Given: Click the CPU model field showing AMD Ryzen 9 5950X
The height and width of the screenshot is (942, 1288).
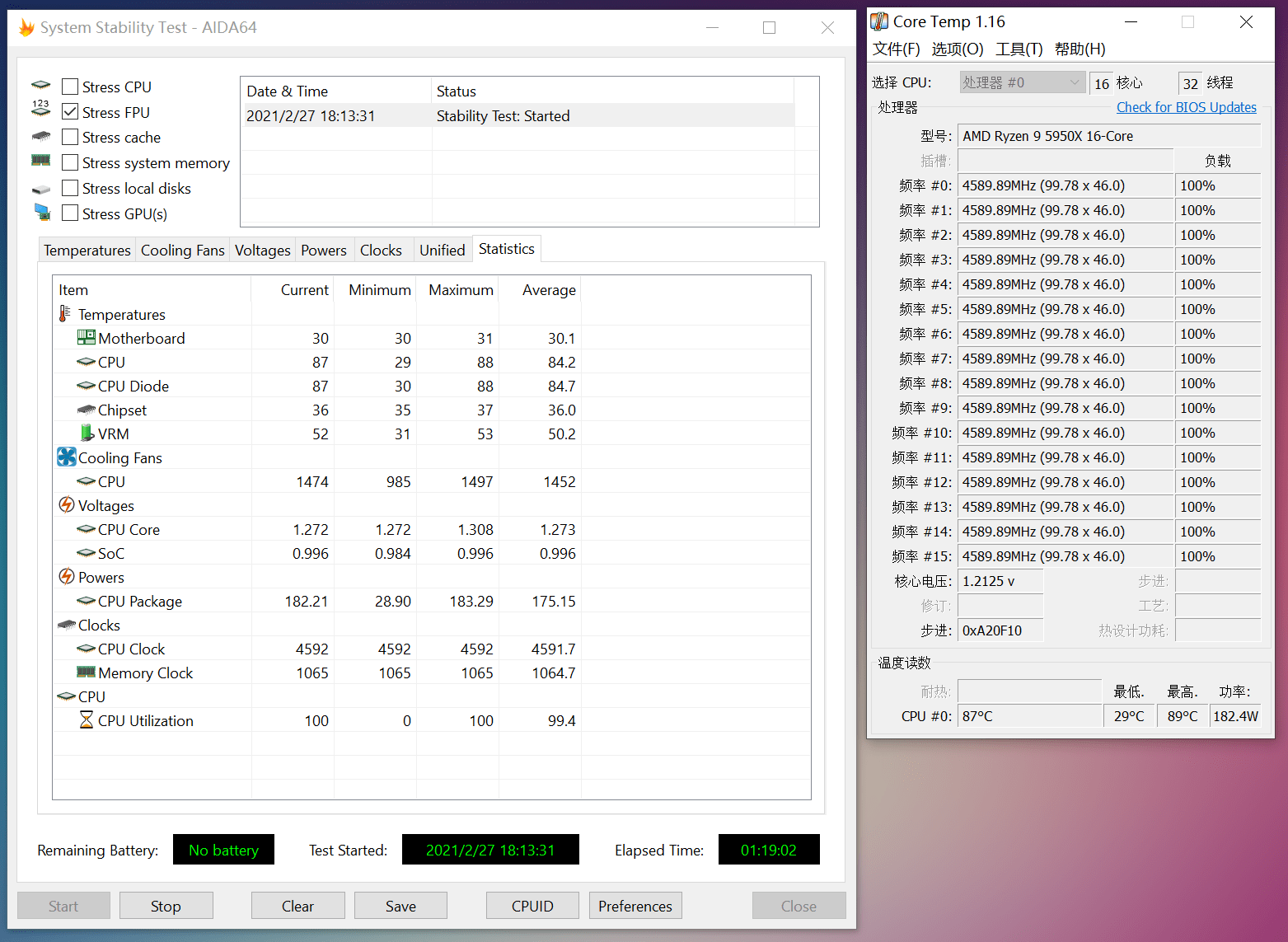Looking at the screenshot, I should (1109, 136).
